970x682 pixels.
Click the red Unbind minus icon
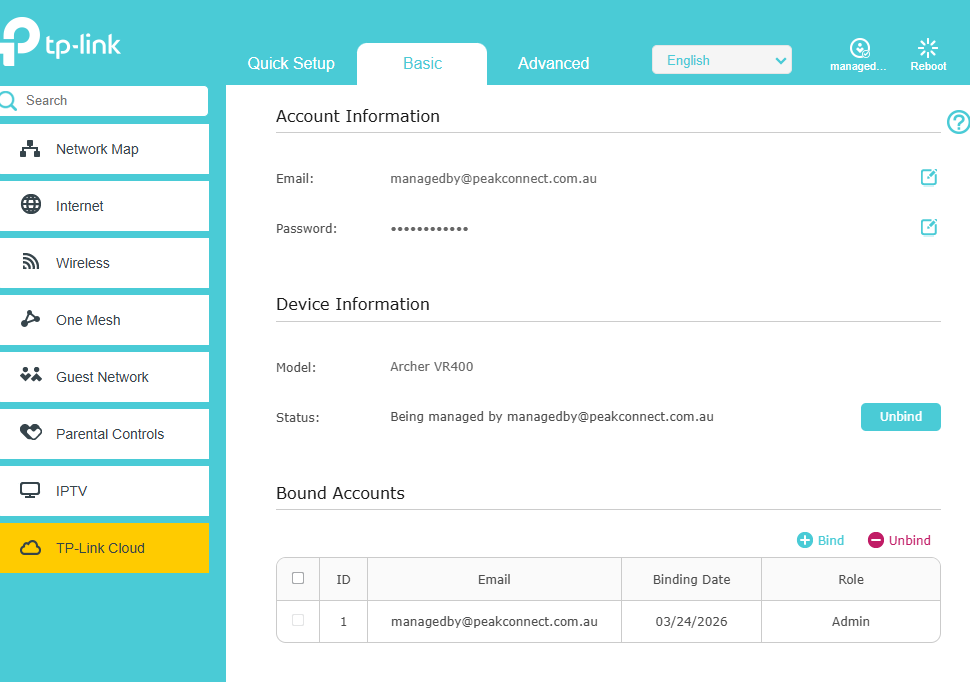(875, 540)
